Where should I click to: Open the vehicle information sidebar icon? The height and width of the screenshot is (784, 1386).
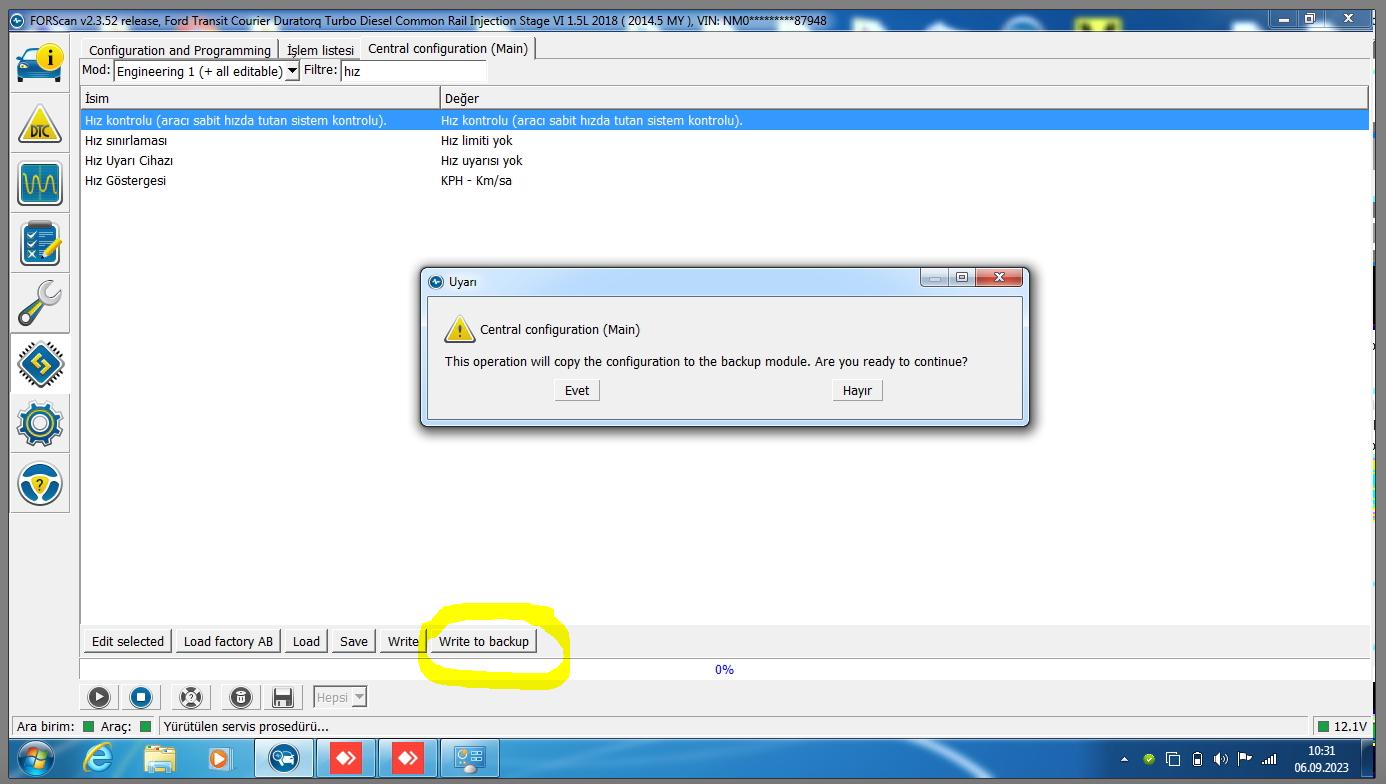click(40, 62)
